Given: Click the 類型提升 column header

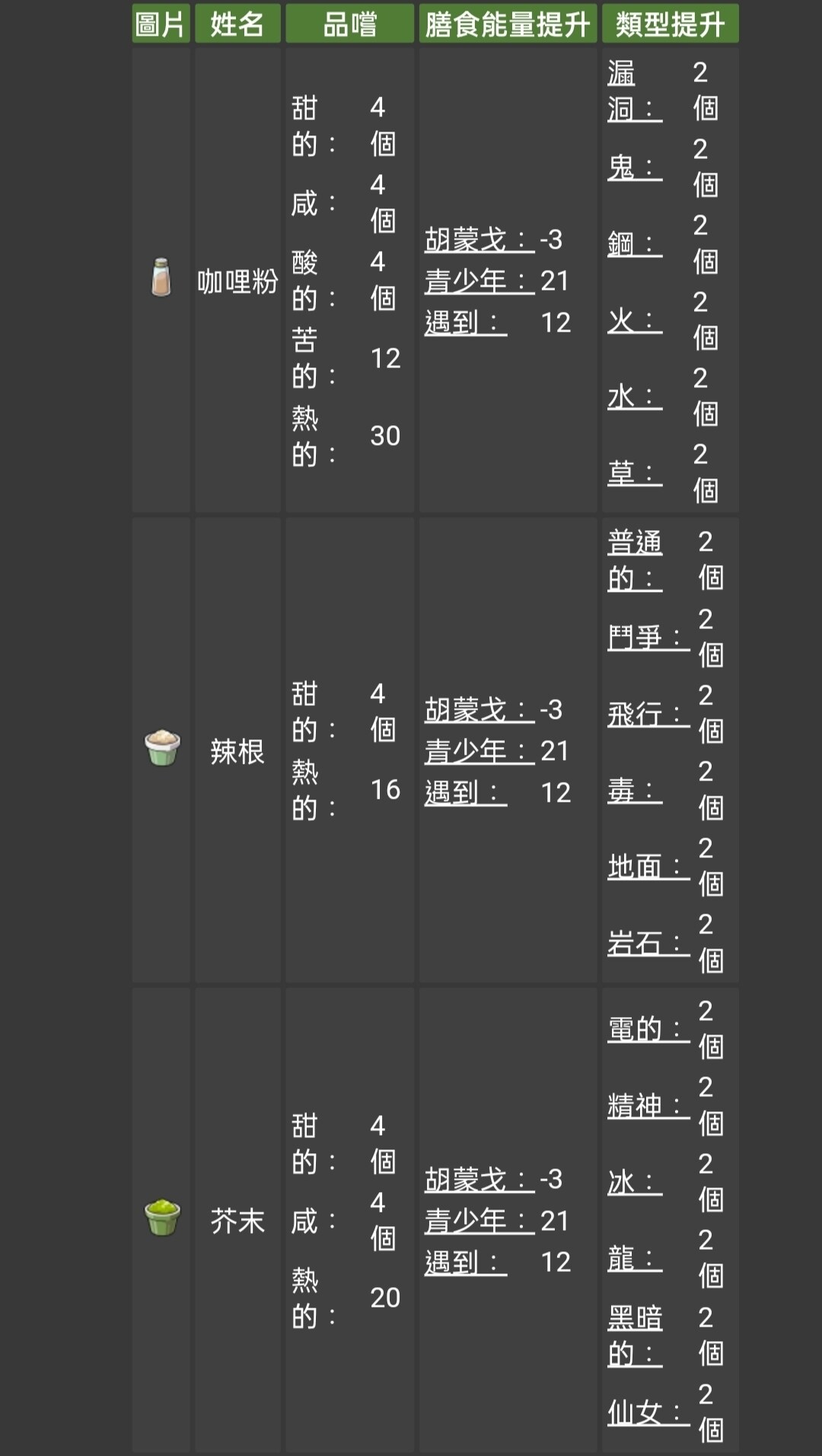Looking at the screenshot, I should tap(670, 24).
